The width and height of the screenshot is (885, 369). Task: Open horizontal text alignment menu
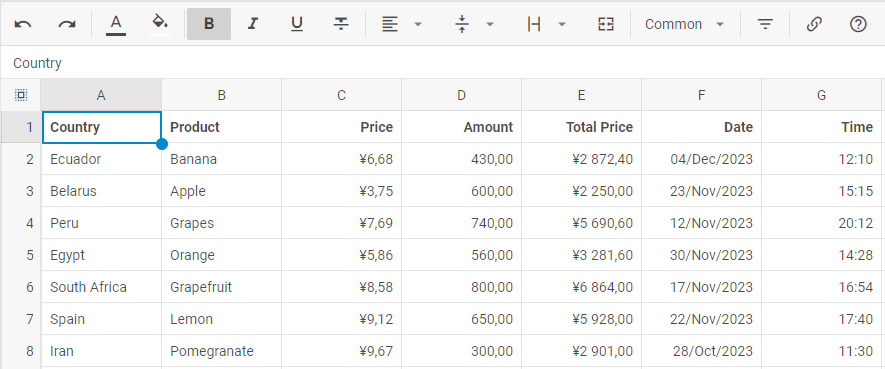point(401,24)
